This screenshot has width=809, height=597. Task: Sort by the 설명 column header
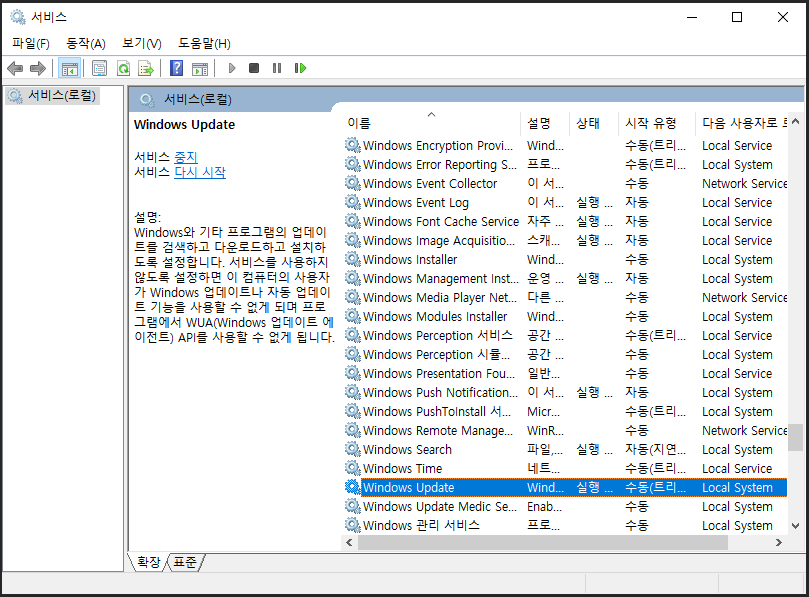(x=544, y=123)
